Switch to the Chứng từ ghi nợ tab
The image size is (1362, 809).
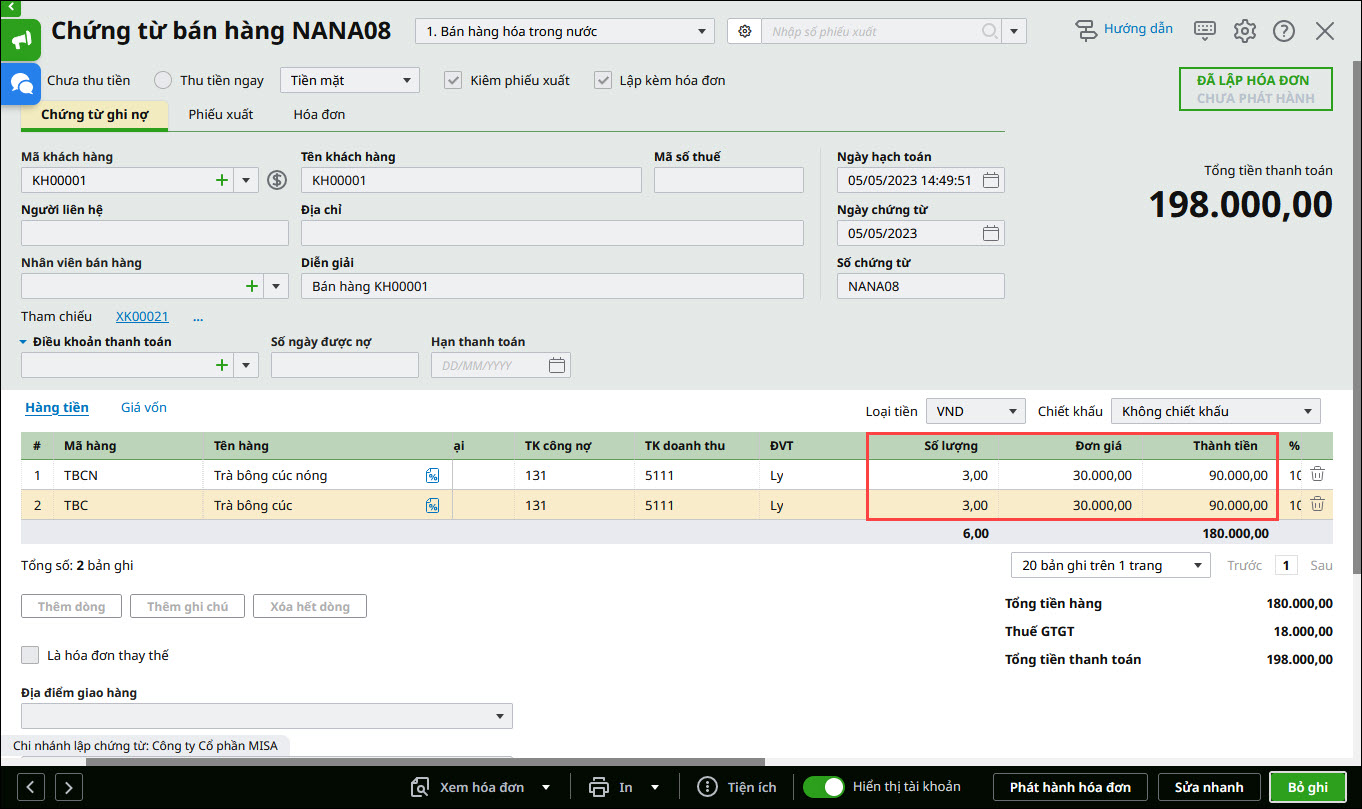[95, 115]
